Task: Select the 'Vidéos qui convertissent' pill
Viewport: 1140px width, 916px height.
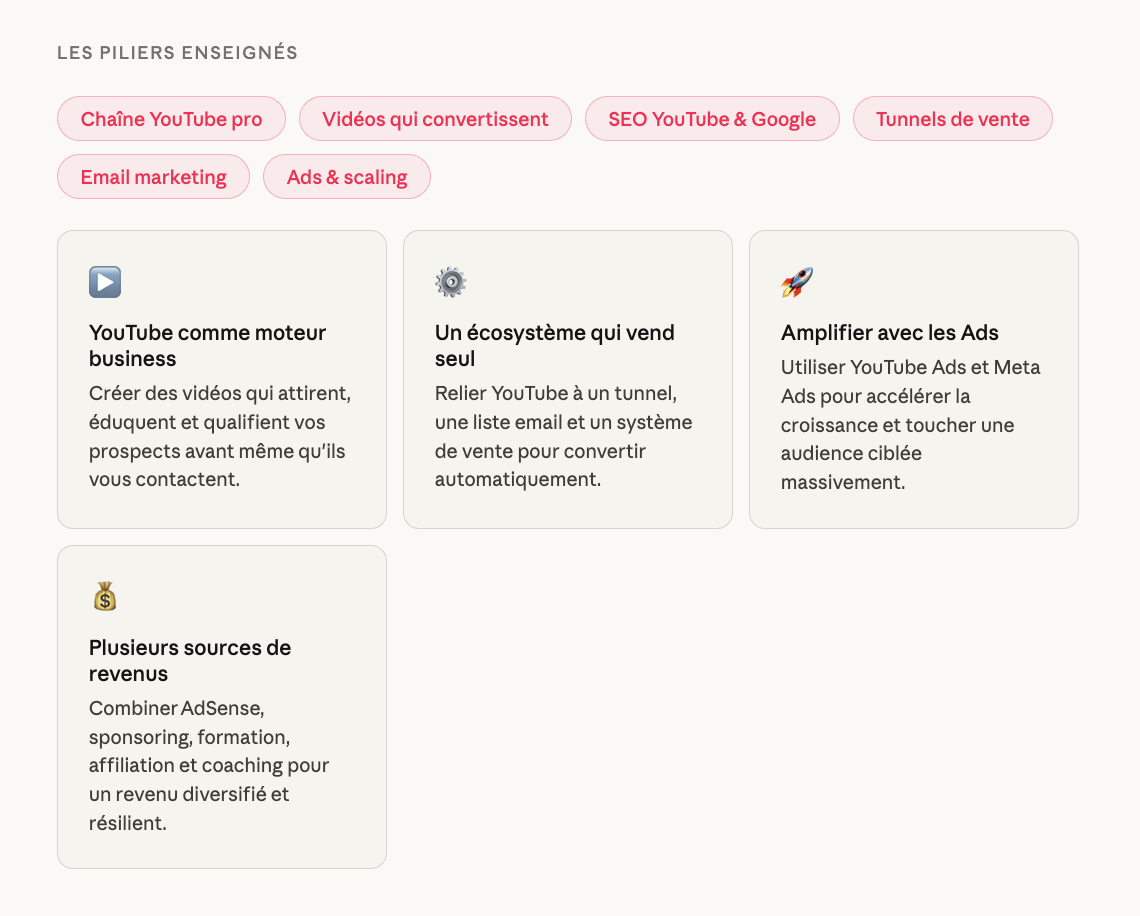Action: 435,119
